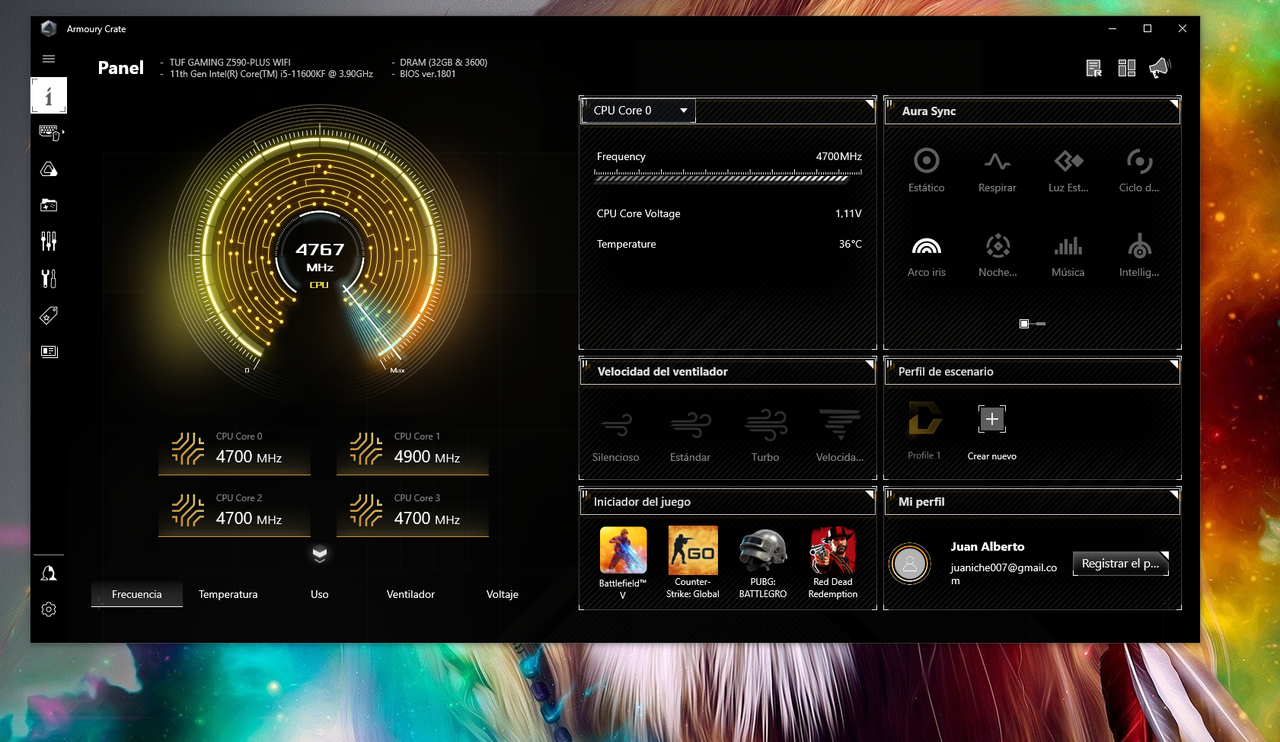Choose the Silencioso fan speed mode
The image size is (1280, 742).
pyautogui.click(x=616, y=435)
